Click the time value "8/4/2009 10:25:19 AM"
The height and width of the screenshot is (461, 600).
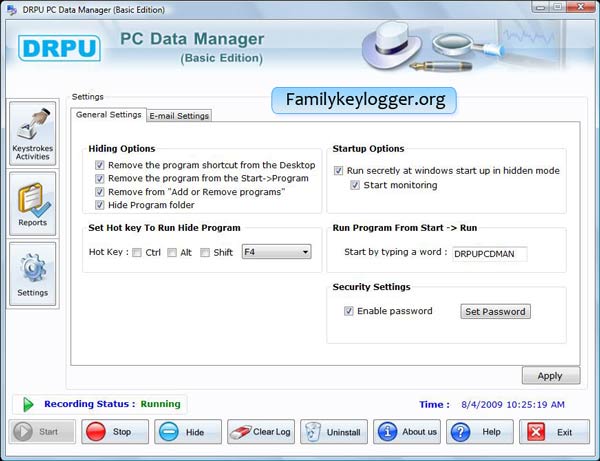pos(513,405)
